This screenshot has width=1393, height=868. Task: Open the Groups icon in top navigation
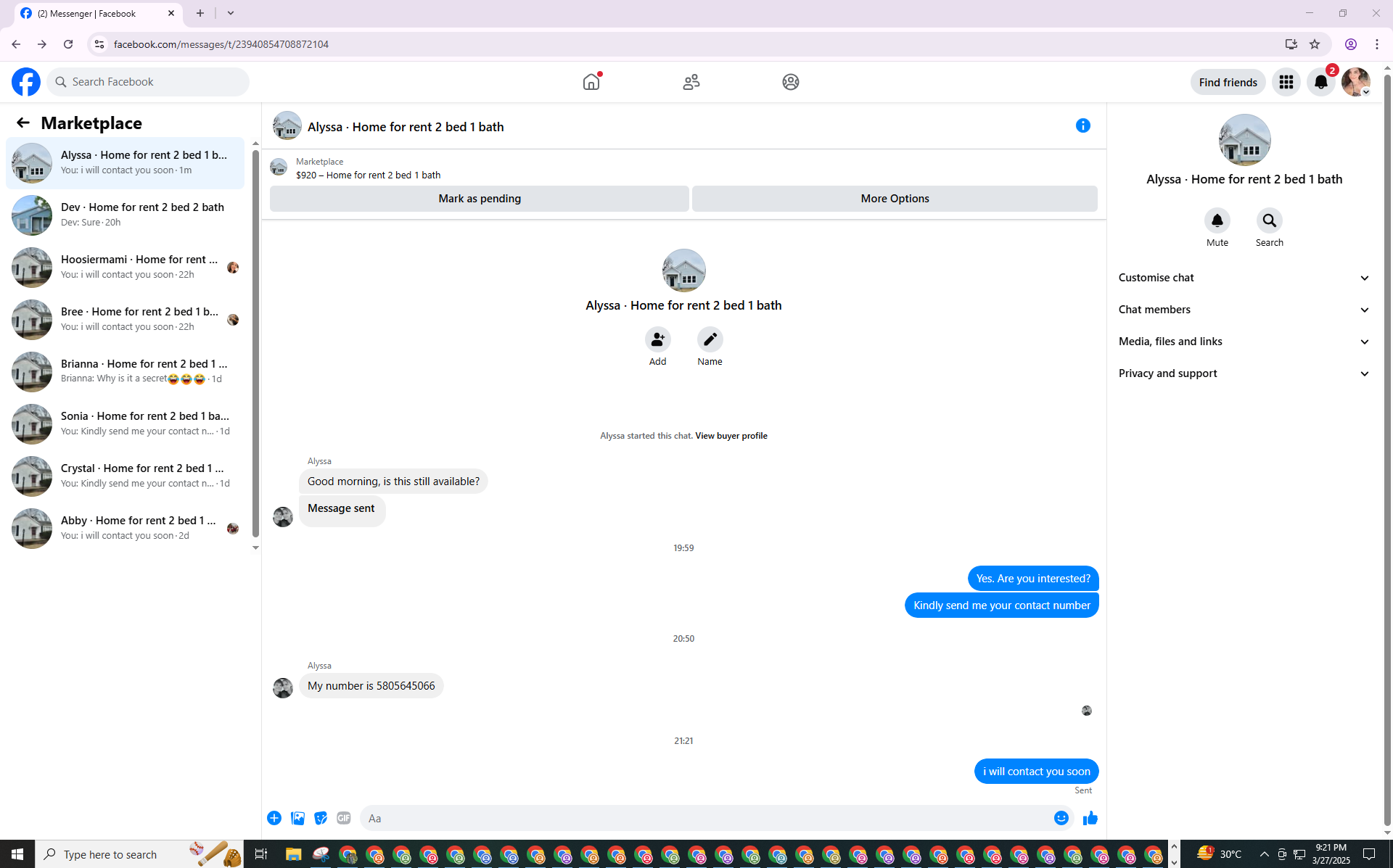pos(791,82)
